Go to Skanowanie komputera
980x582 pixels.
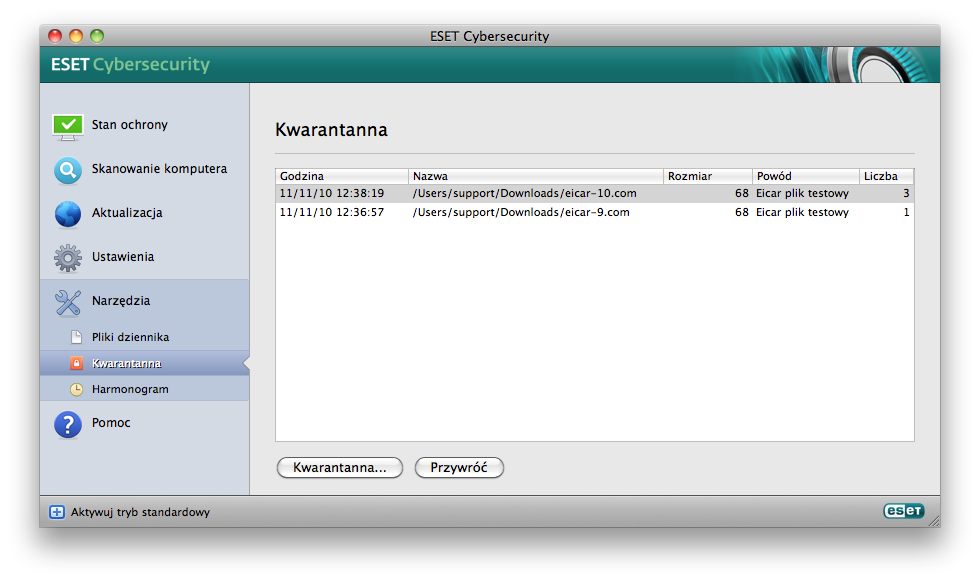(159, 169)
